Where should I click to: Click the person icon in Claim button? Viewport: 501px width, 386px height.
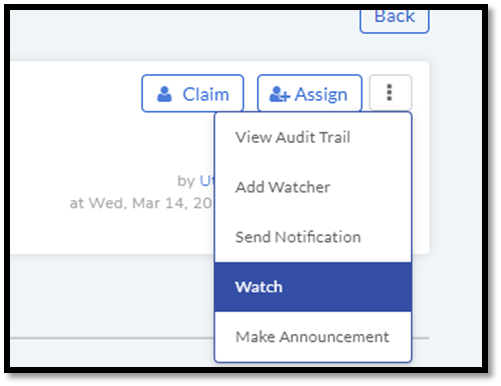pyautogui.click(x=164, y=94)
